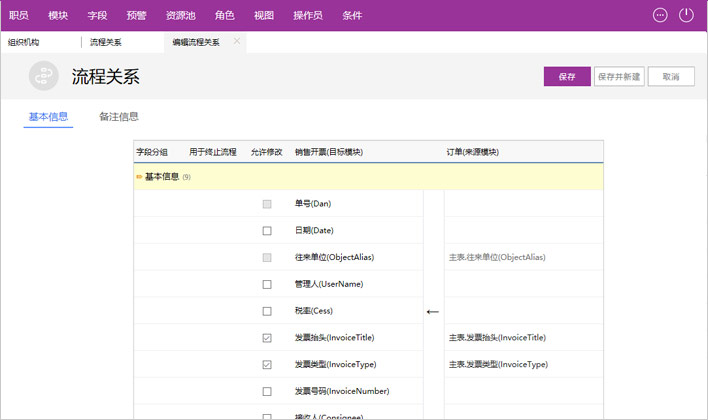Click the more options ellipsis icon
Viewport: 708px width, 420px height.
659,15
